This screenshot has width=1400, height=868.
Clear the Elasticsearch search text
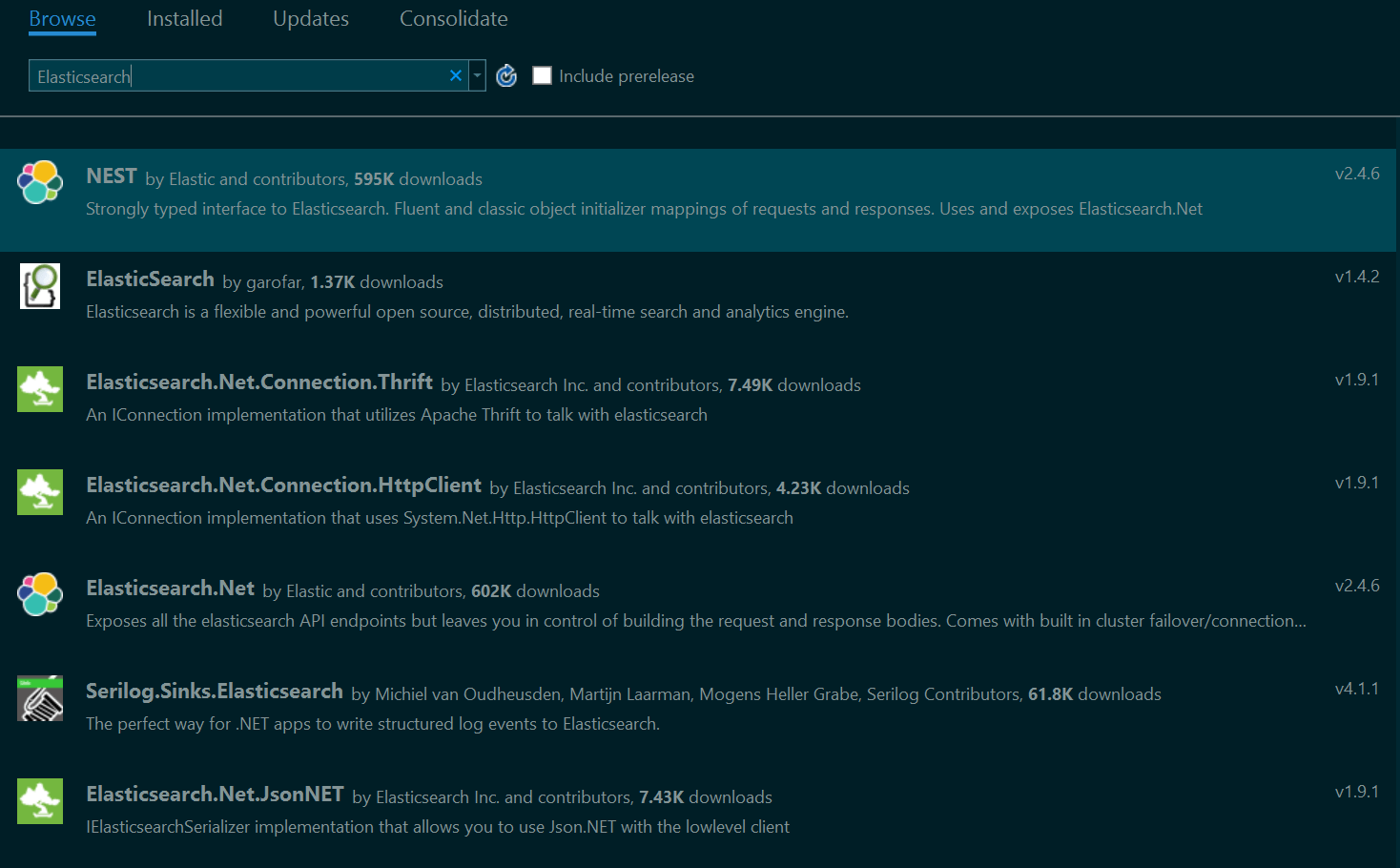point(456,75)
